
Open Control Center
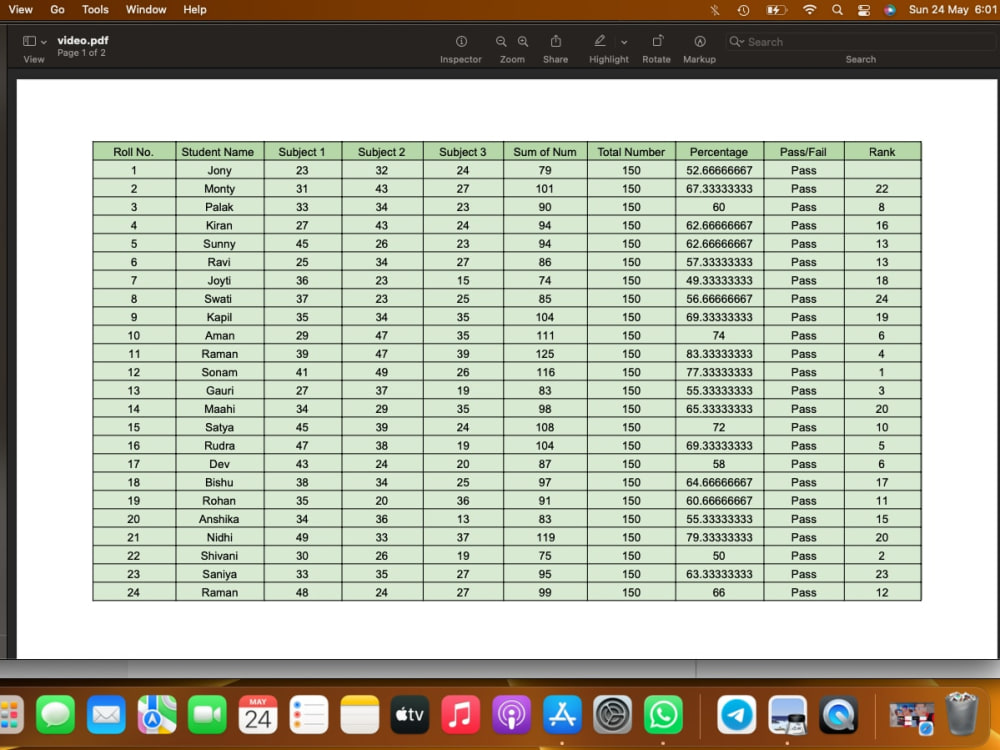[864, 10]
